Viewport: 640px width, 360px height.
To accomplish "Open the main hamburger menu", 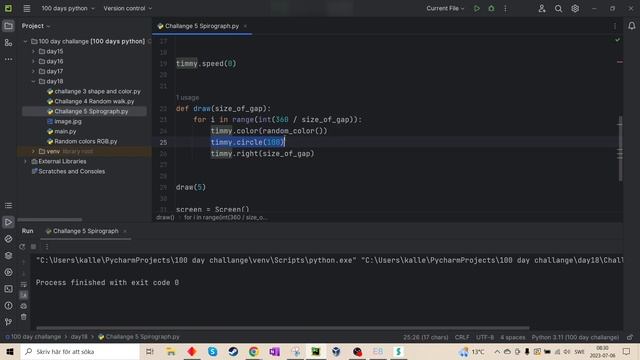I will coord(27,8).
